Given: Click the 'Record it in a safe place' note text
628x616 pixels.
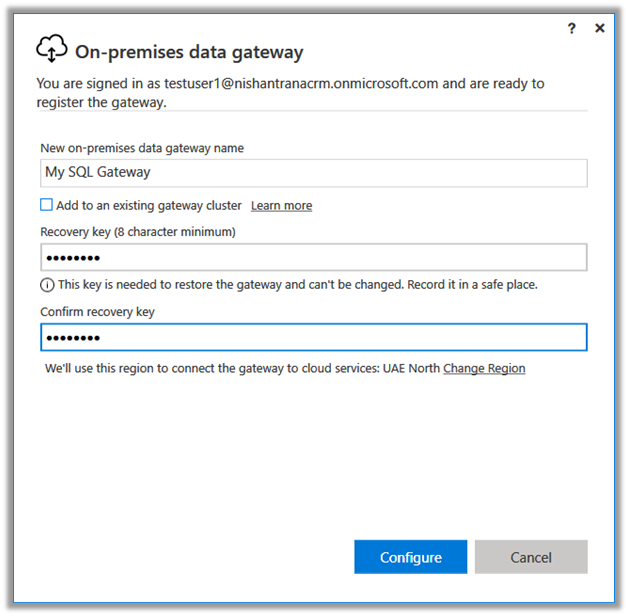Looking at the screenshot, I should [x=297, y=285].
